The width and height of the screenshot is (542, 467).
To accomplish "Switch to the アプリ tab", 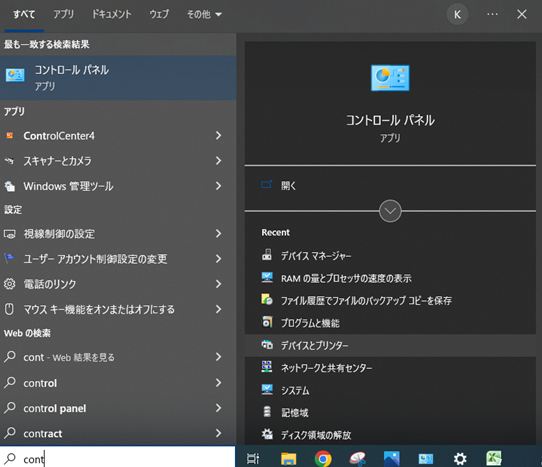I will click(x=64, y=14).
